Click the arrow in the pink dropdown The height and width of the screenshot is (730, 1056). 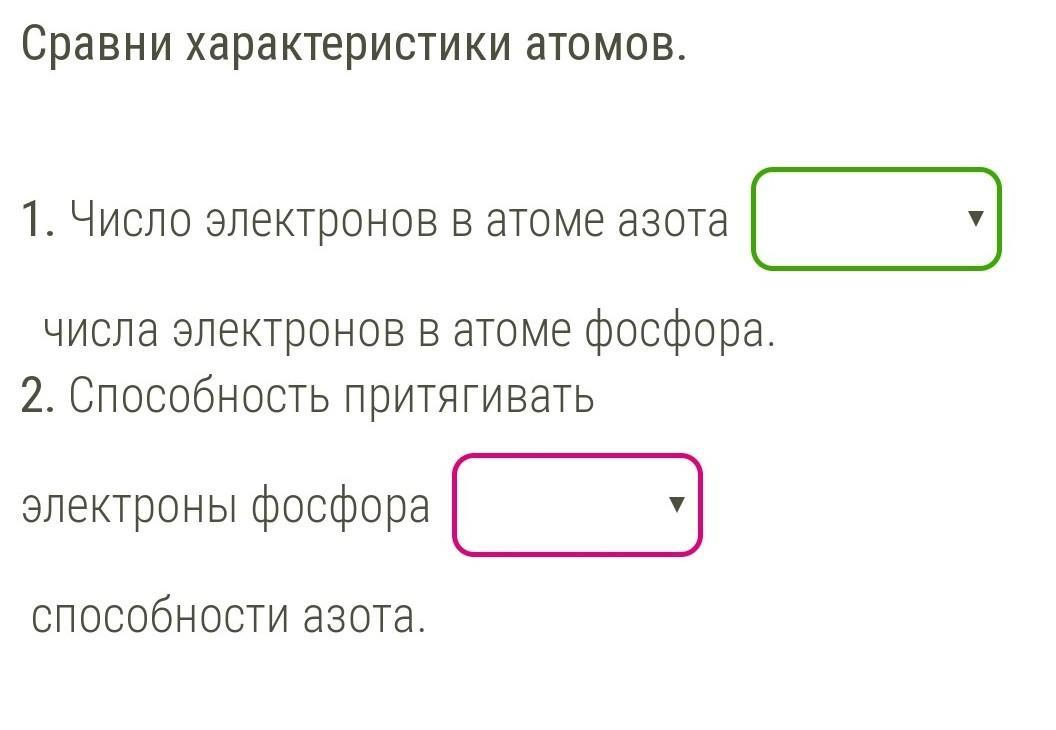point(677,505)
